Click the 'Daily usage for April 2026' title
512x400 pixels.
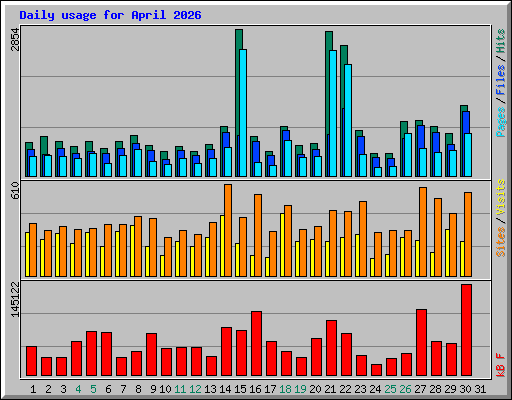point(110,15)
